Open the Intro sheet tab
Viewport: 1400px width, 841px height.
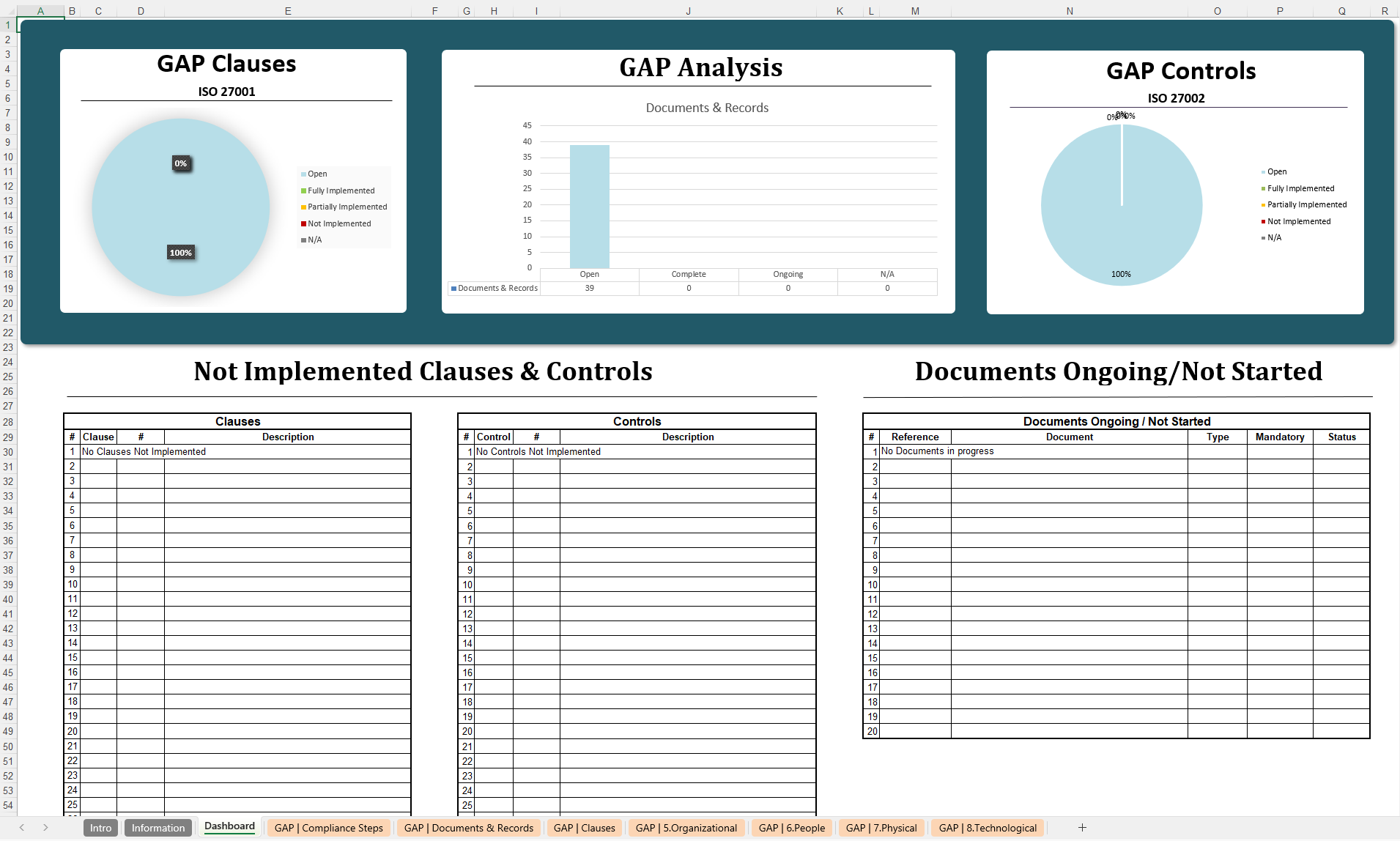tap(100, 827)
